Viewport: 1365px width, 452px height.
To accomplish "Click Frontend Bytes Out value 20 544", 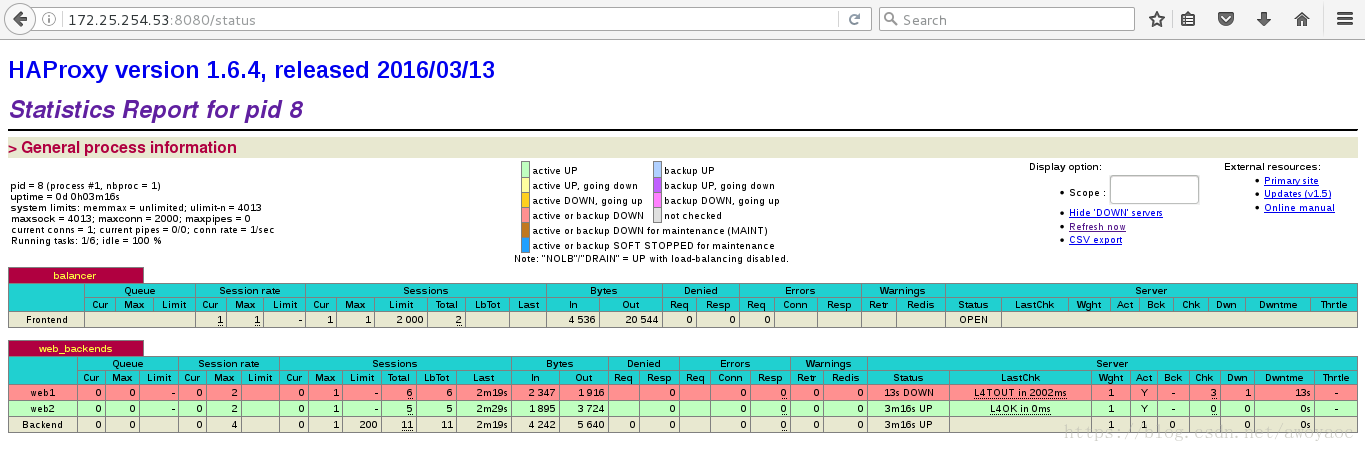I will [640, 320].
